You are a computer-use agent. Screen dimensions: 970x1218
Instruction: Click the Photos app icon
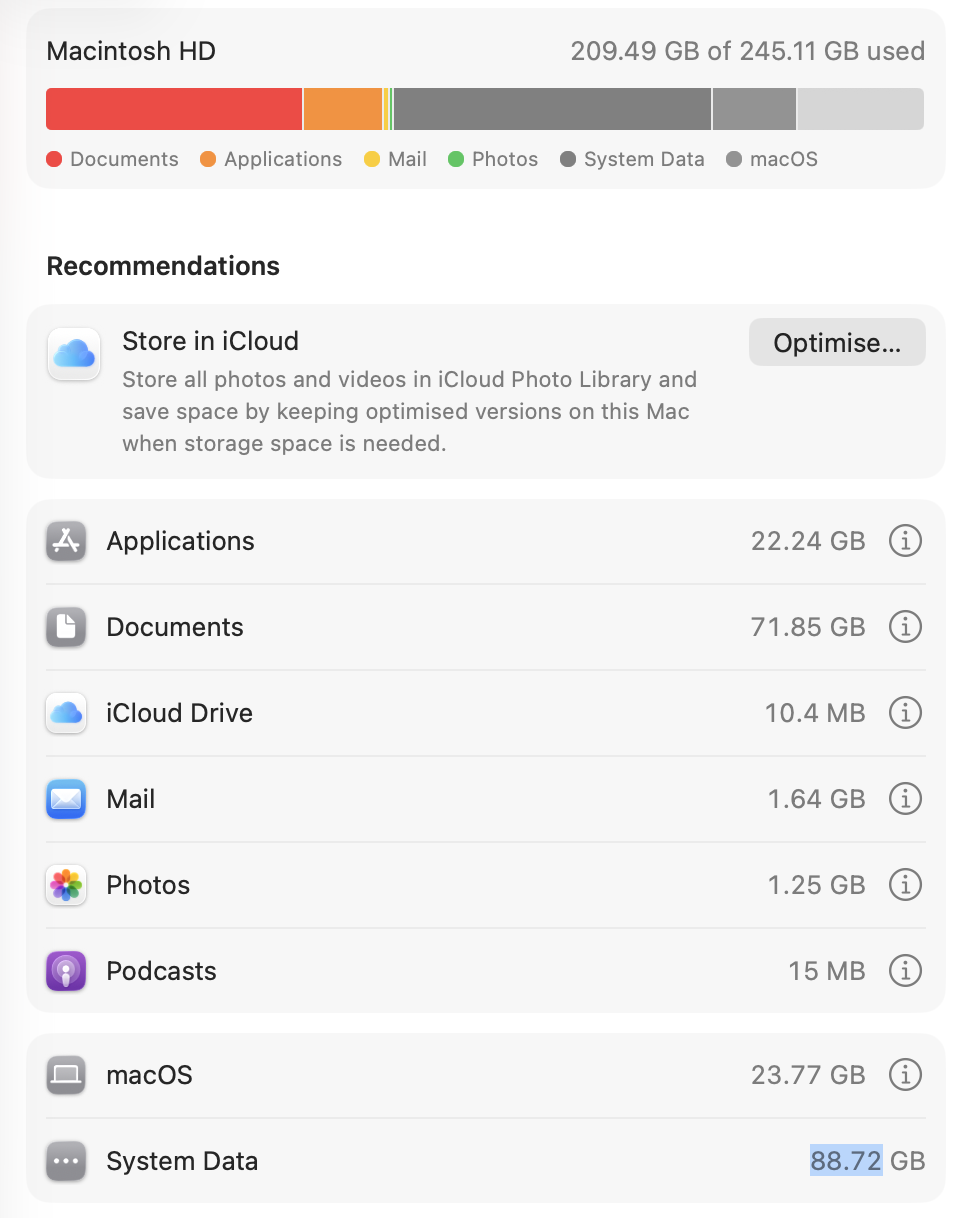[66, 885]
